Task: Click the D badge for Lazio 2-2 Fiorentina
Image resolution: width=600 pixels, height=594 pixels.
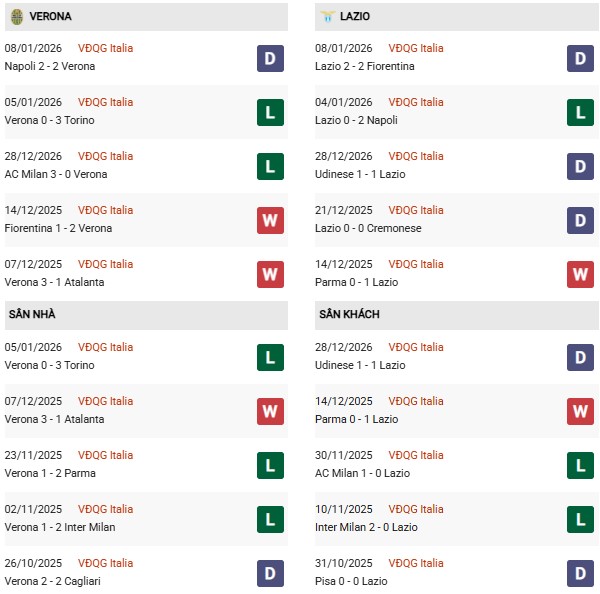Action: point(581,58)
